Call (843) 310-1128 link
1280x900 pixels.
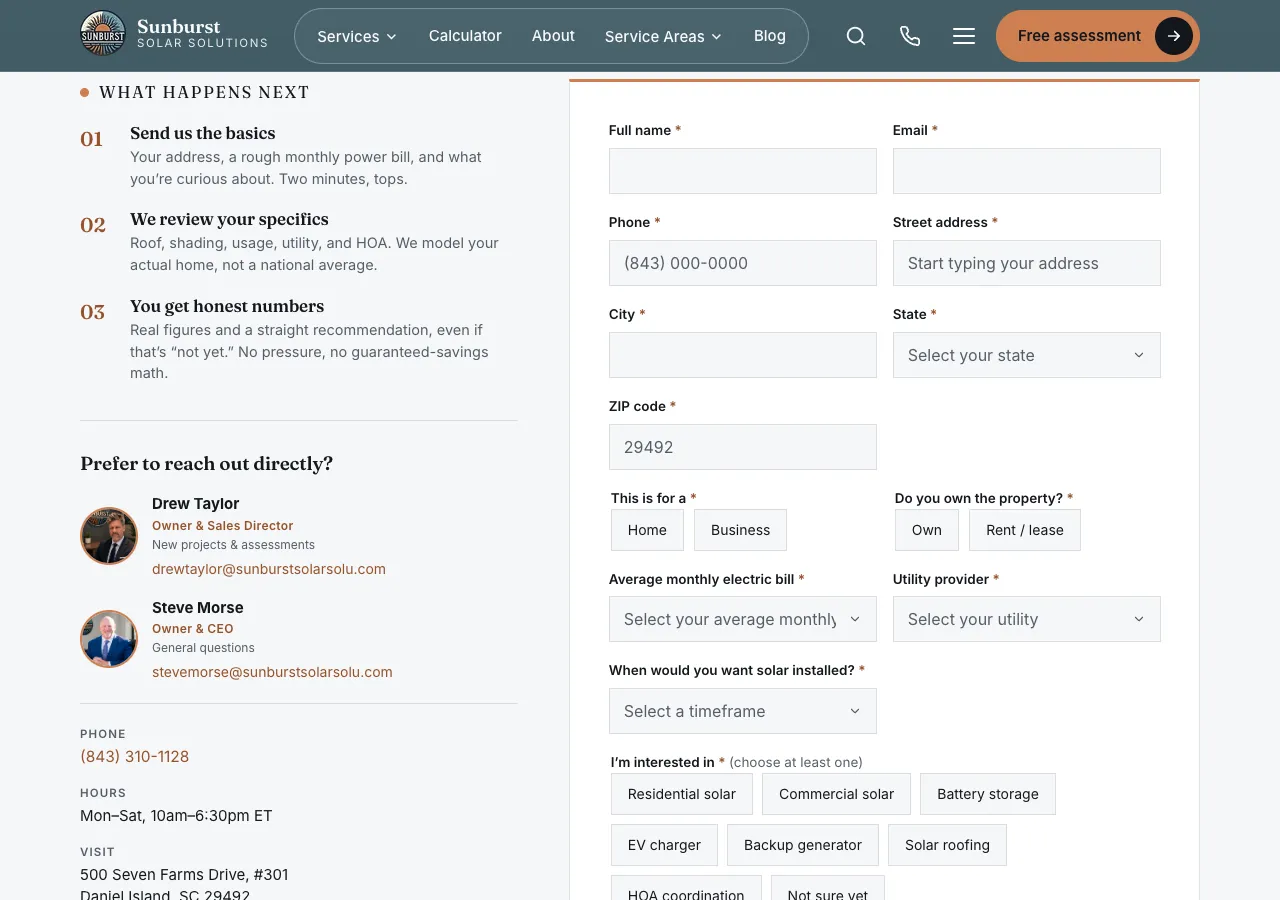135,756
